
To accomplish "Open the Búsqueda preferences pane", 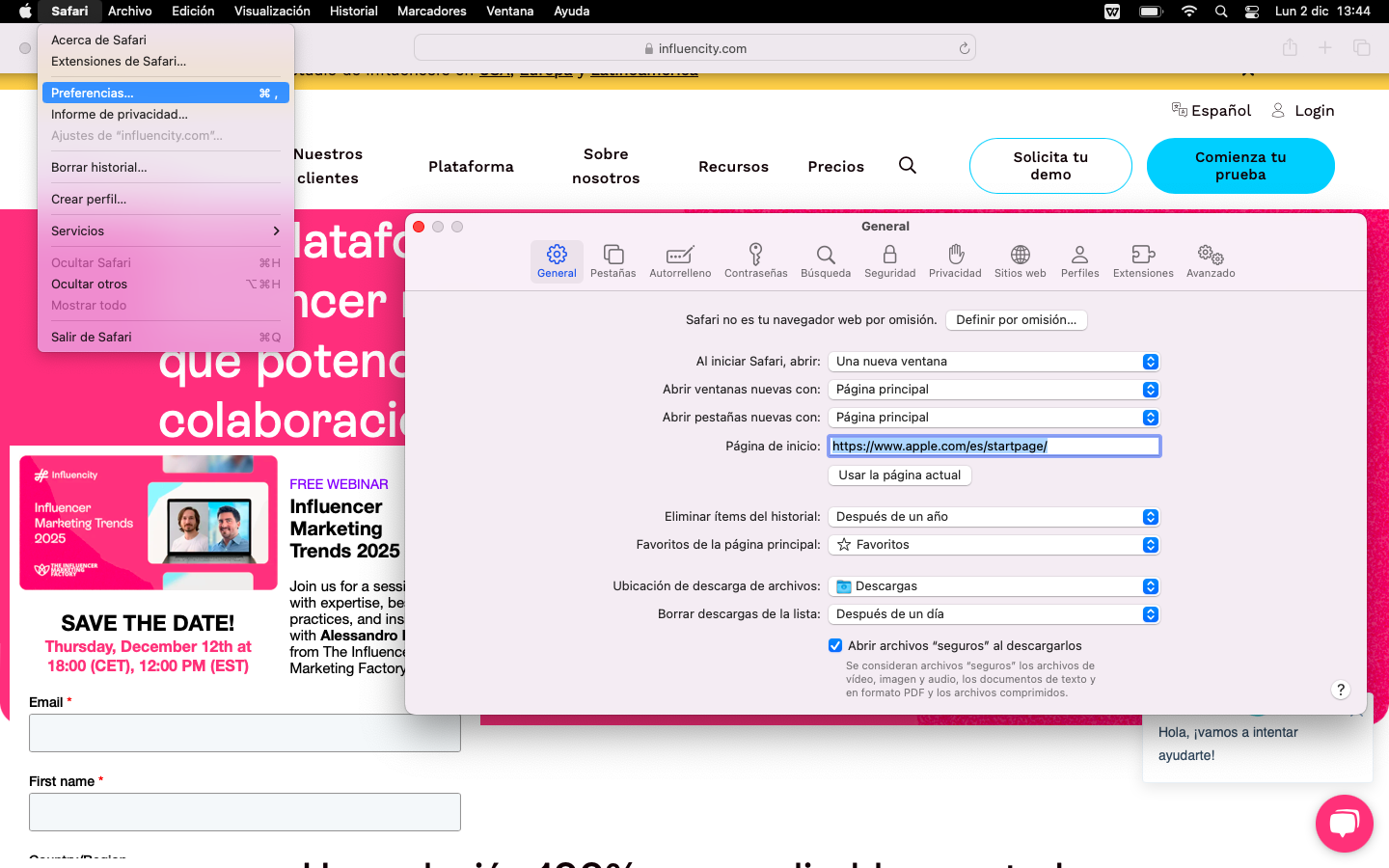I will point(826,261).
